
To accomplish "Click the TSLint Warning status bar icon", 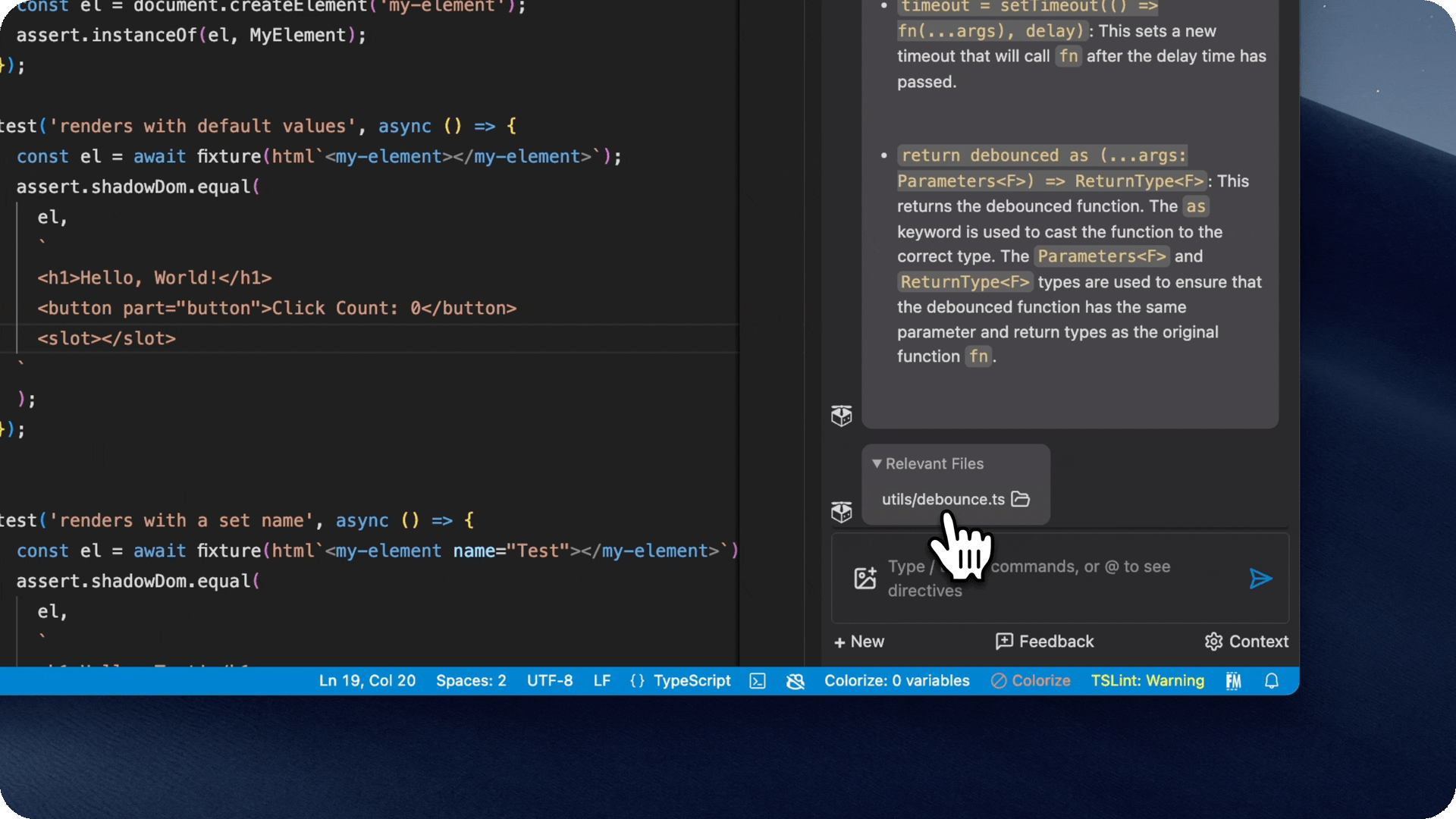I will [1147, 680].
